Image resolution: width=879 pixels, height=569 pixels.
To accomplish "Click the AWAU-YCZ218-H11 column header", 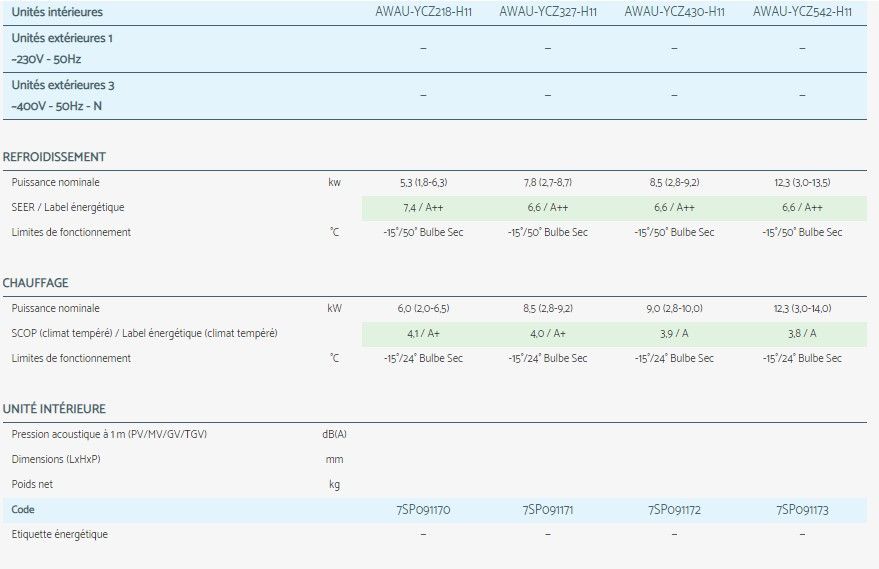I will [x=422, y=12].
